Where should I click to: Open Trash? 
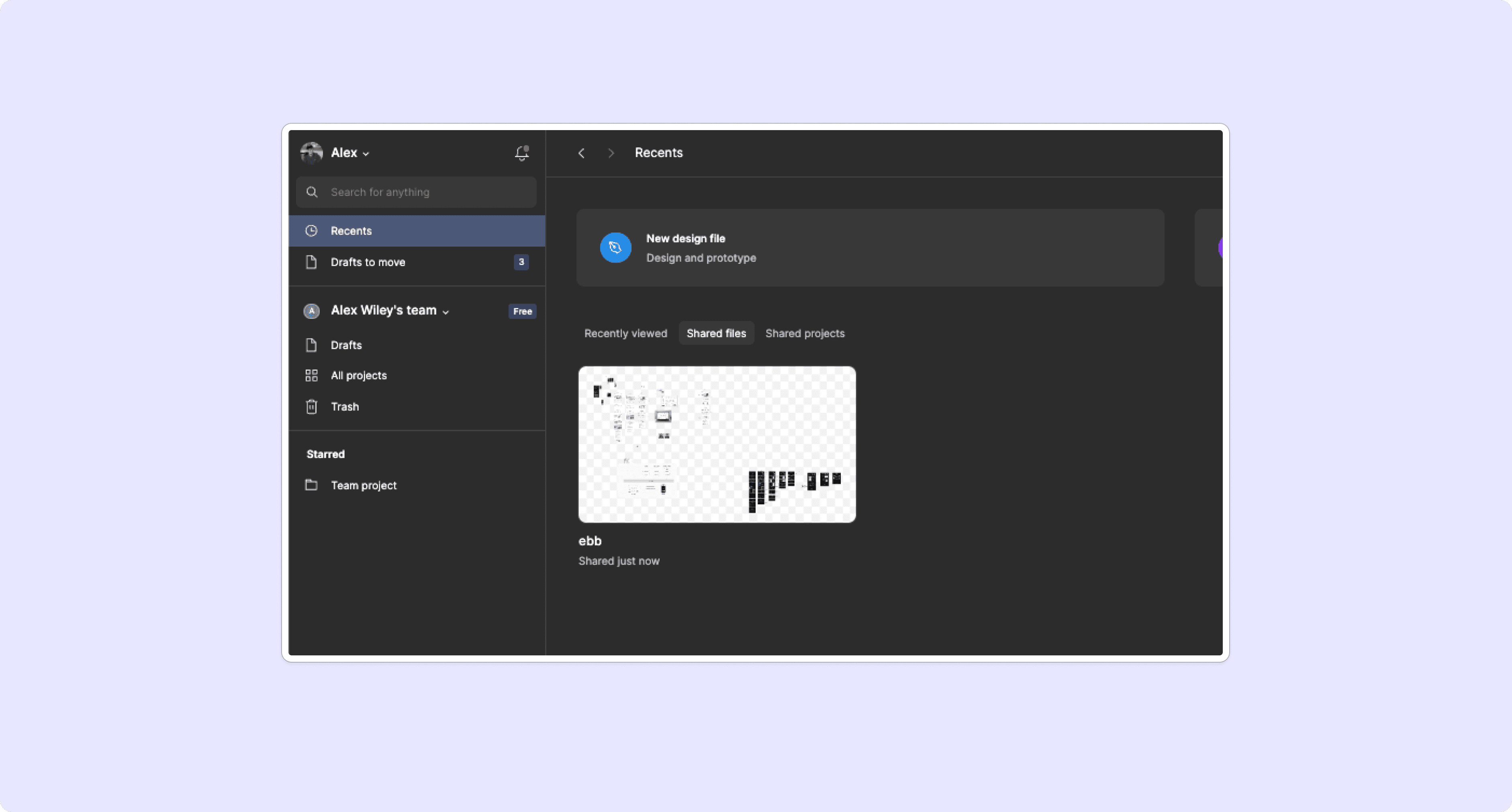pyautogui.click(x=417, y=406)
